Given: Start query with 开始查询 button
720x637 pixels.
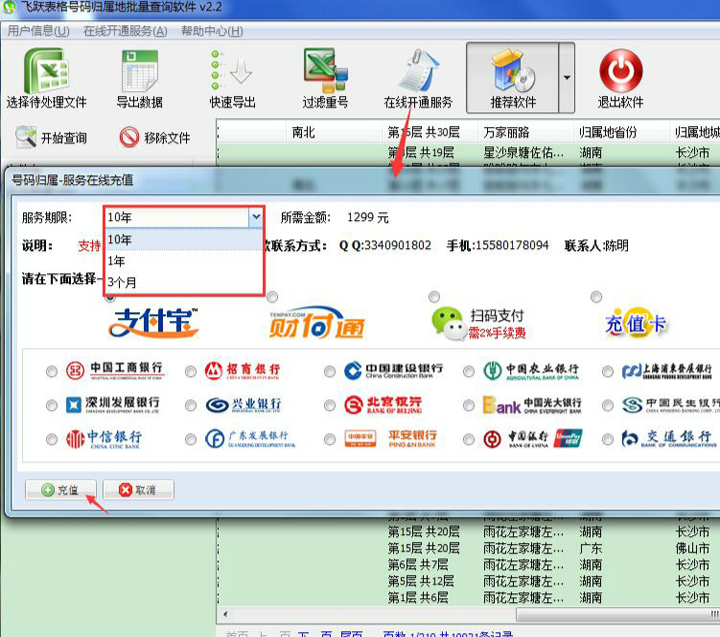Looking at the screenshot, I should tap(51, 137).
